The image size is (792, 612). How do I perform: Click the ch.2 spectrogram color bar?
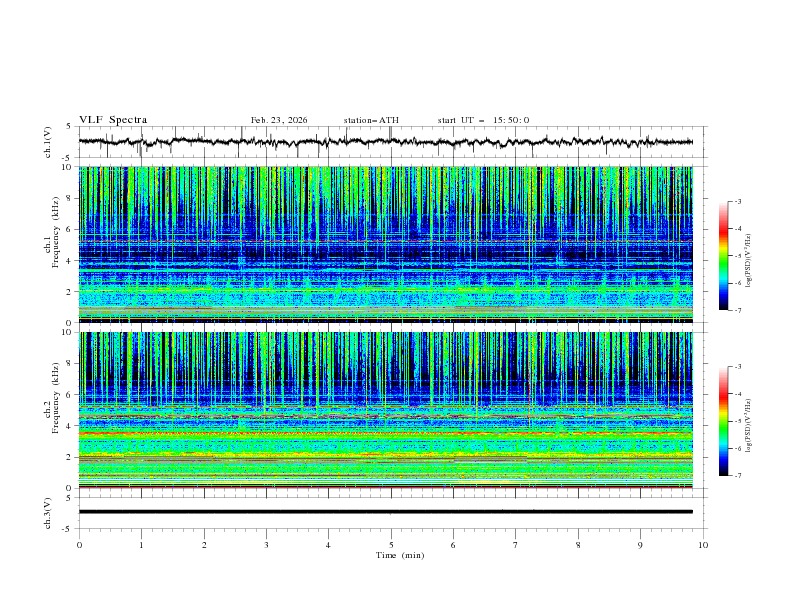tap(723, 421)
